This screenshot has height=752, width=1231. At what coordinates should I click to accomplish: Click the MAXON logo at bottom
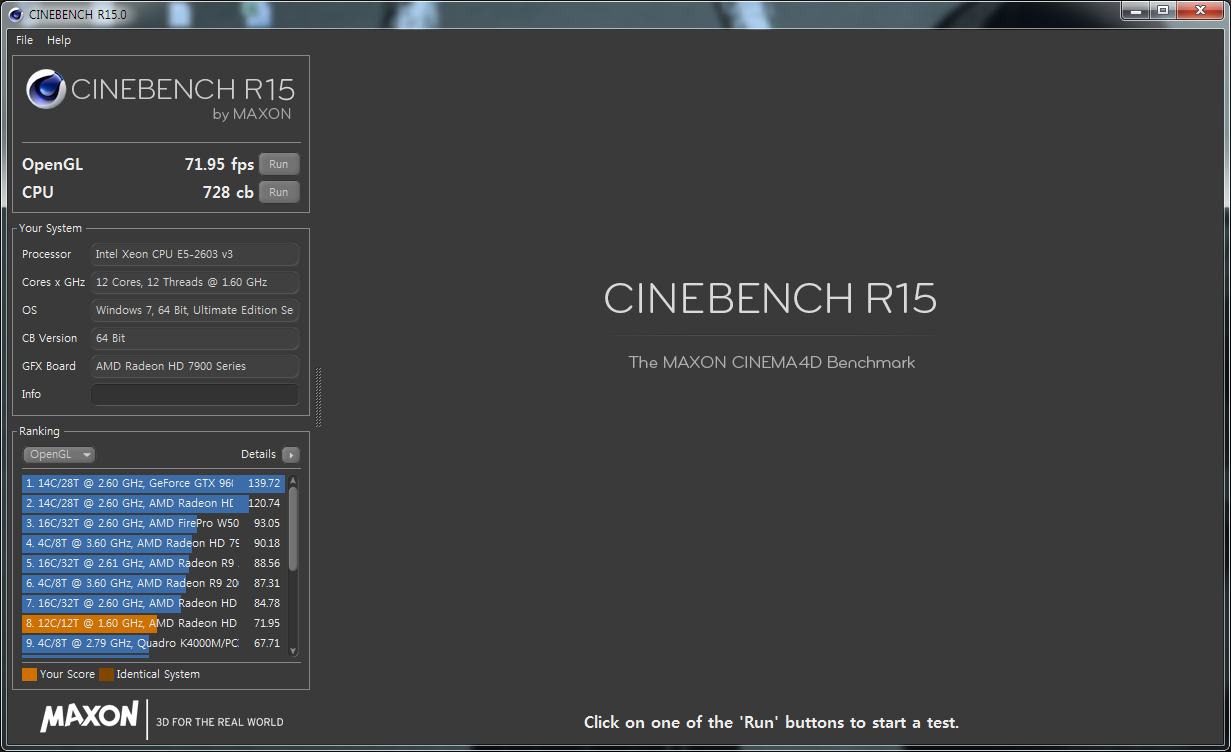[89, 716]
